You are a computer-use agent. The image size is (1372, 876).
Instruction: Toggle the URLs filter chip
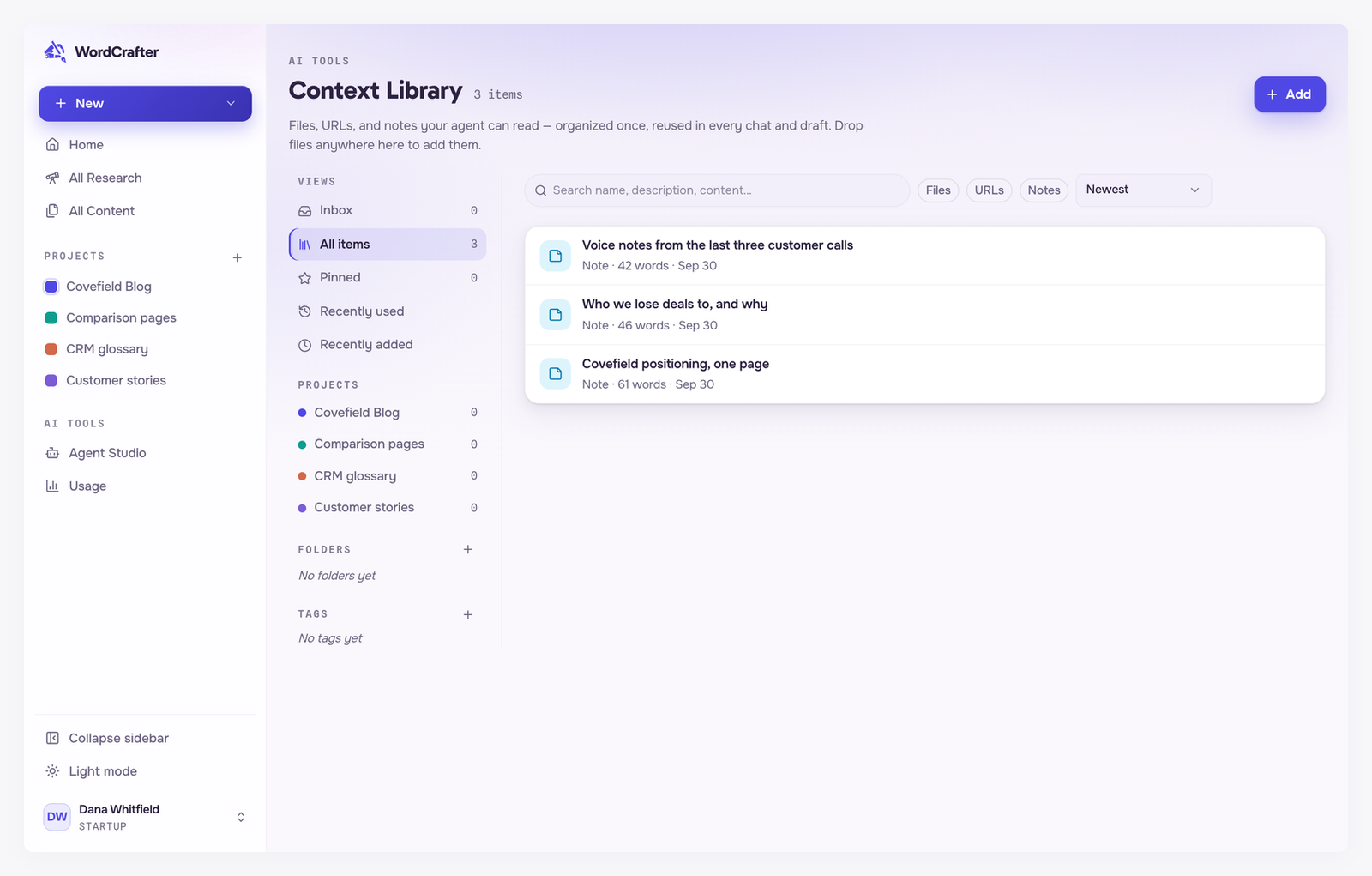pyautogui.click(x=989, y=190)
